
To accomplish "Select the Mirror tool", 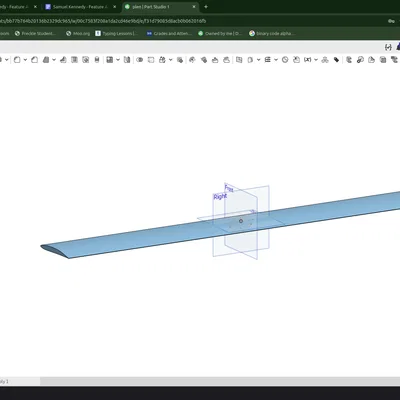I will pyautogui.click(x=127, y=60).
